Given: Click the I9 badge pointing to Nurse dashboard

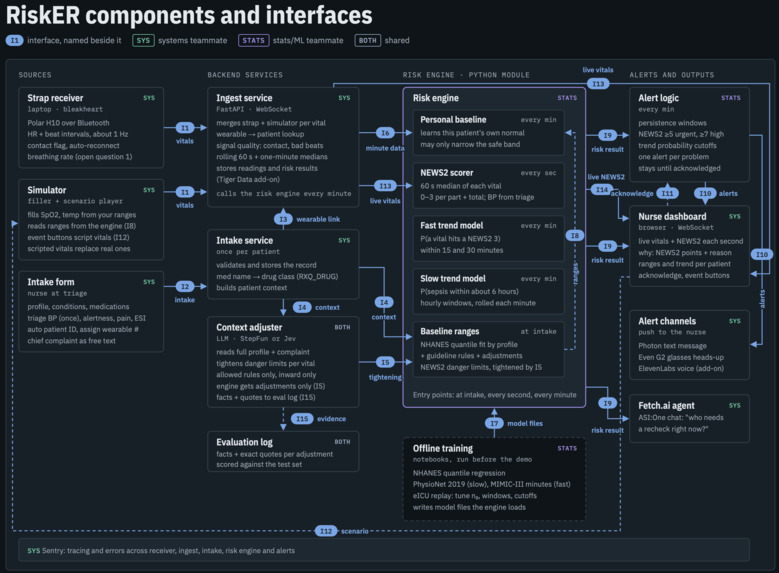Looking at the screenshot, I should pyautogui.click(x=607, y=246).
